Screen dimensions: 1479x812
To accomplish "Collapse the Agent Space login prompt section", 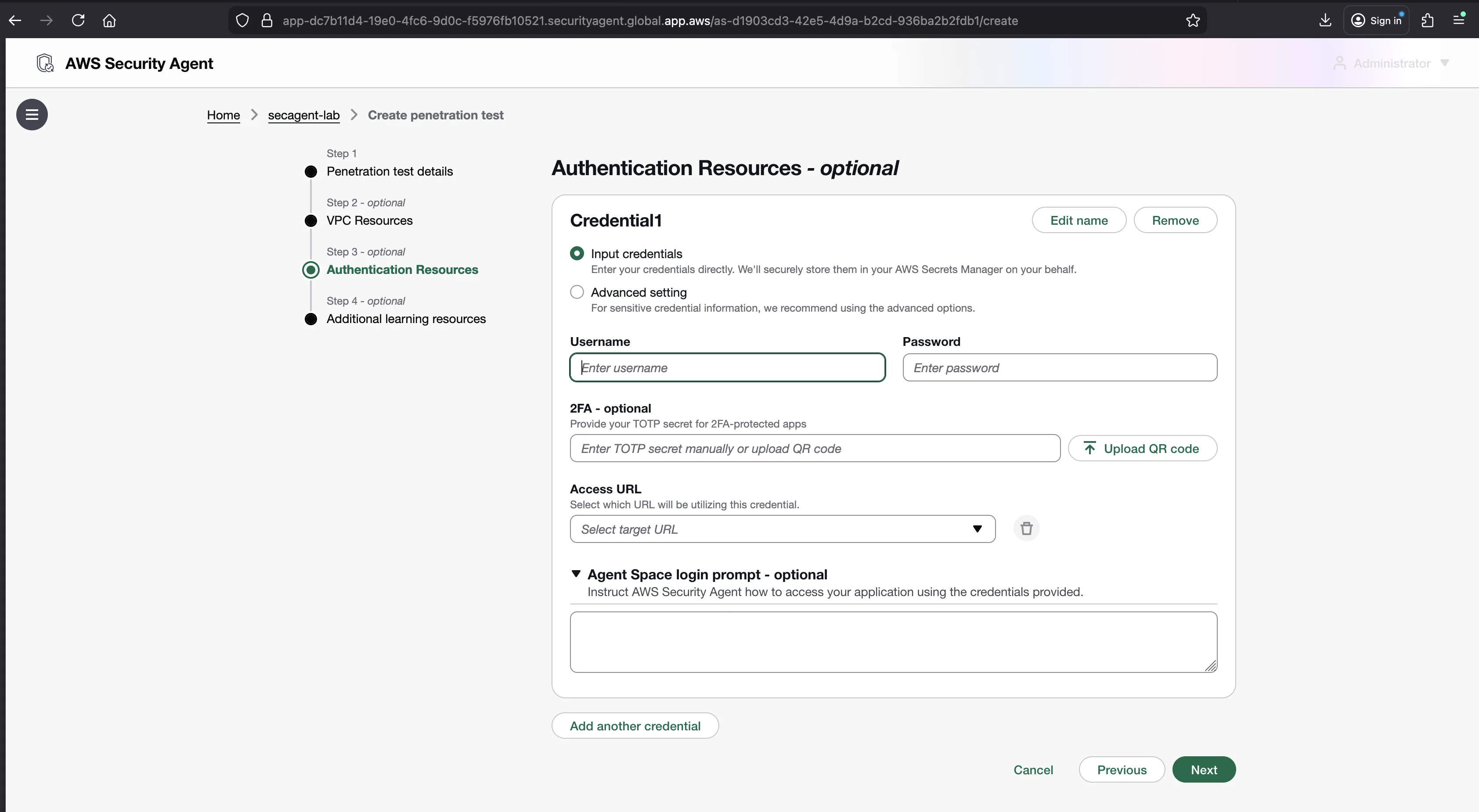I will (x=576, y=574).
